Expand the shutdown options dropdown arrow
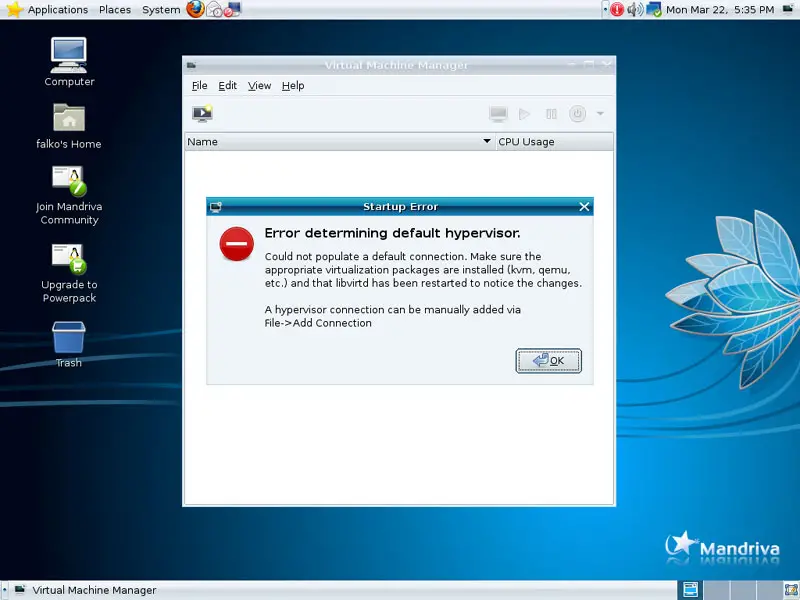Image resolution: width=800 pixels, height=600 pixels. (x=600, y=113)
